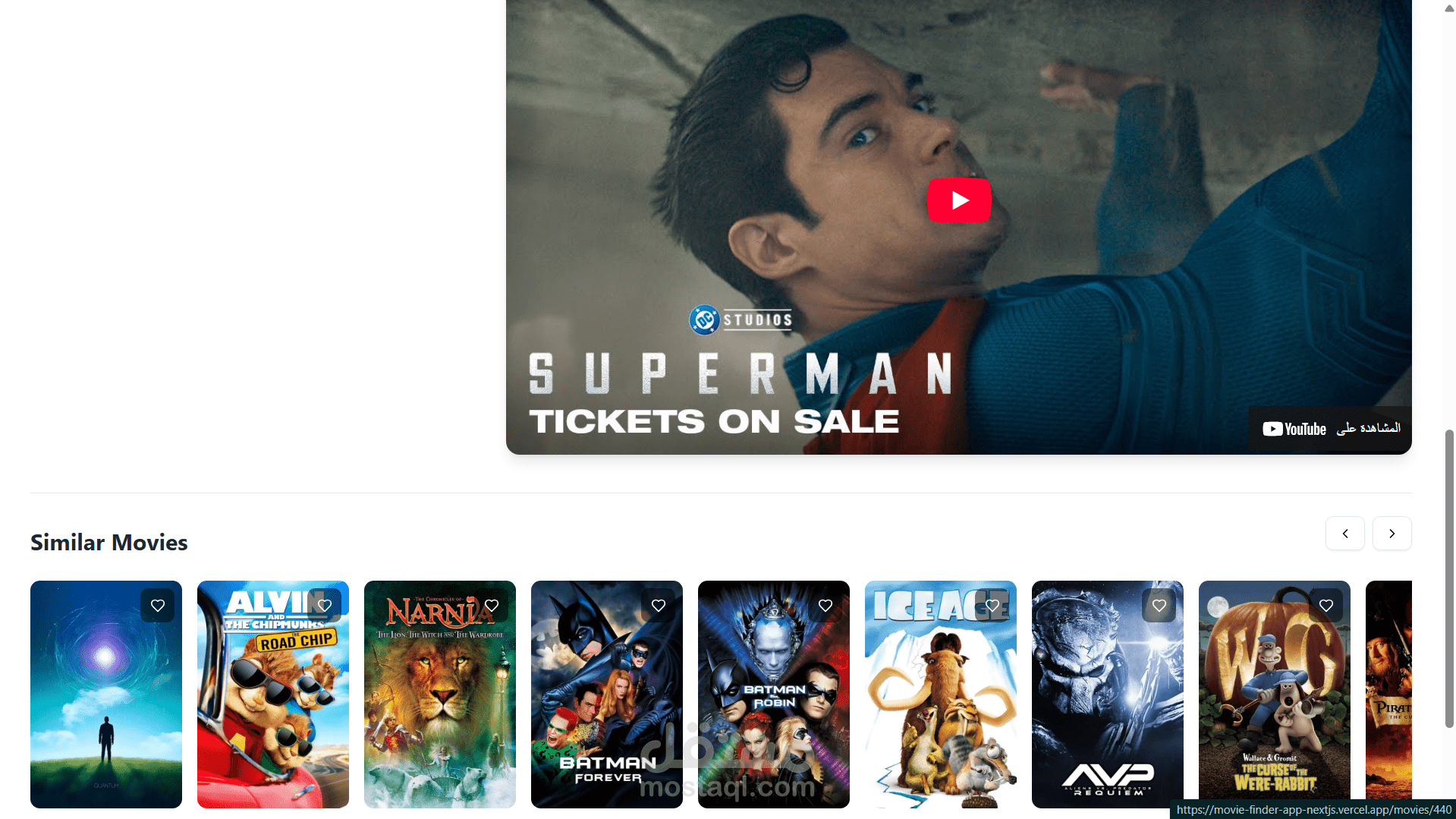The width and height of the screenshot is (1456, 819).
Task: Favorite the AVP Requiem movie
Action: coord(1159,606)
